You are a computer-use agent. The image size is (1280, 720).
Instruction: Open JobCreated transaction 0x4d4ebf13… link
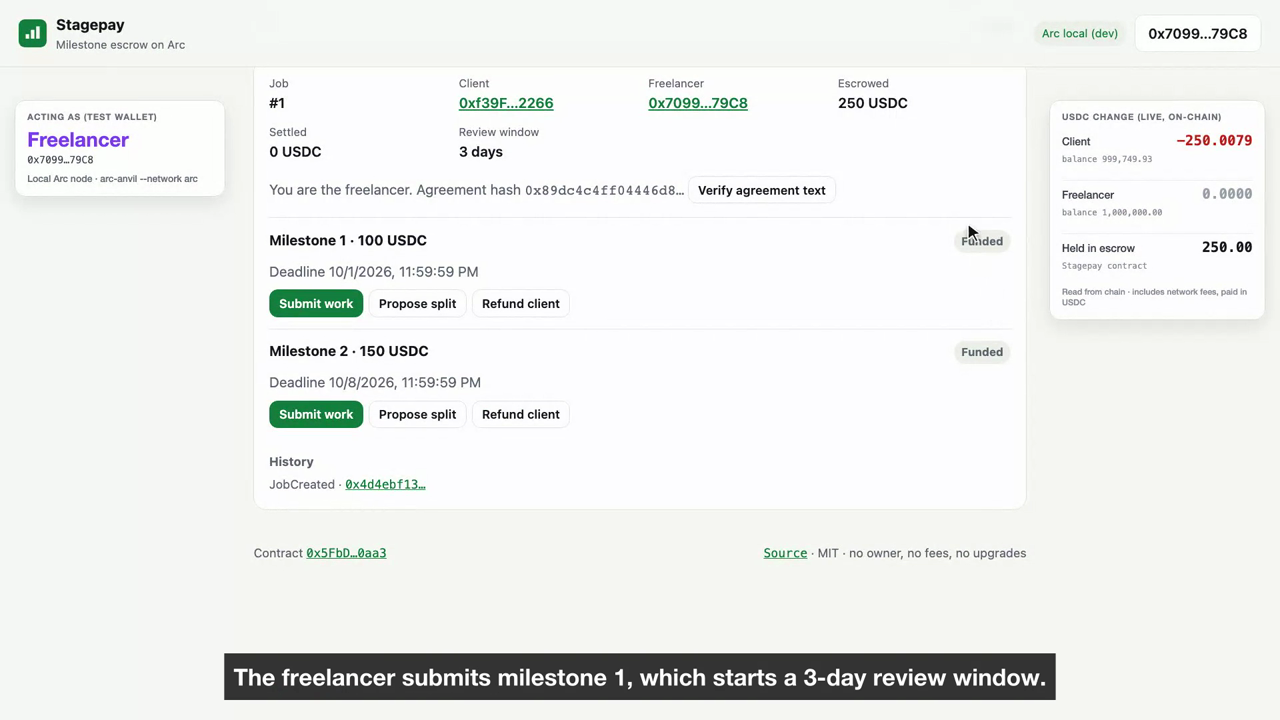point(385,485)
